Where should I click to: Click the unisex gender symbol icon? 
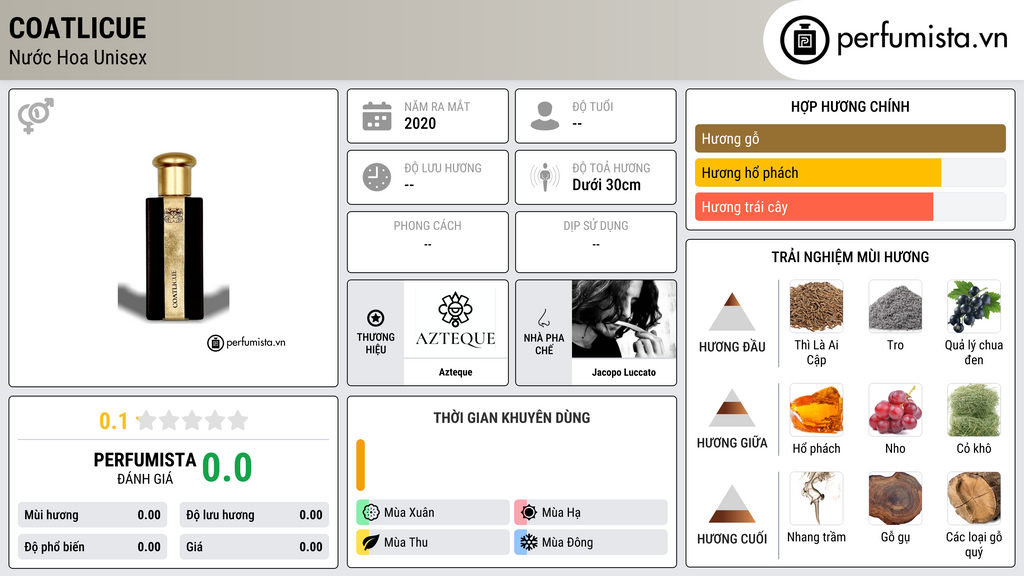pos(35,115)
